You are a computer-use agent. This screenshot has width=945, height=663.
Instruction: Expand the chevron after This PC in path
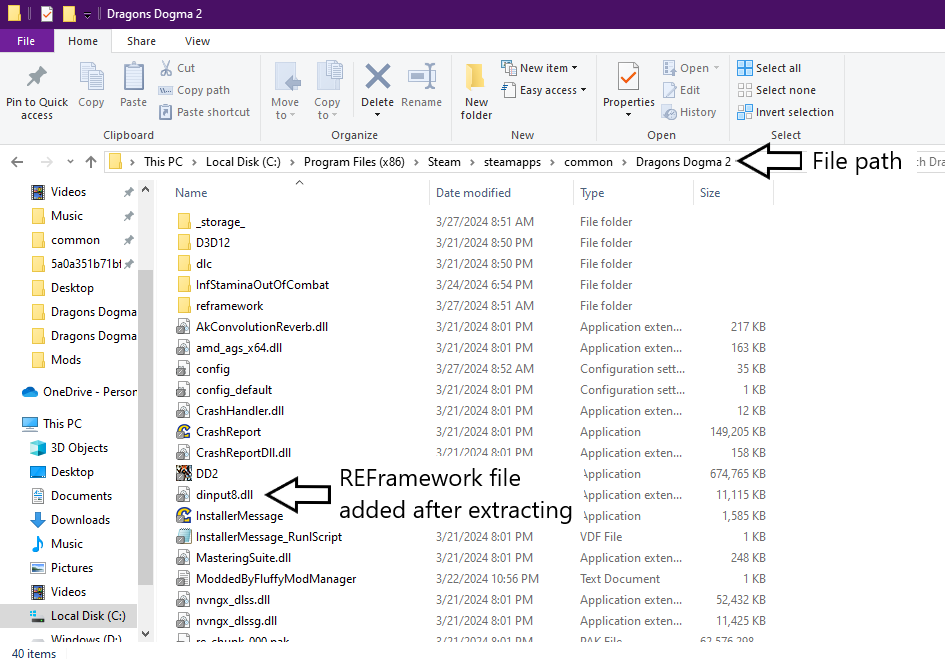click(x=195, y=162)
